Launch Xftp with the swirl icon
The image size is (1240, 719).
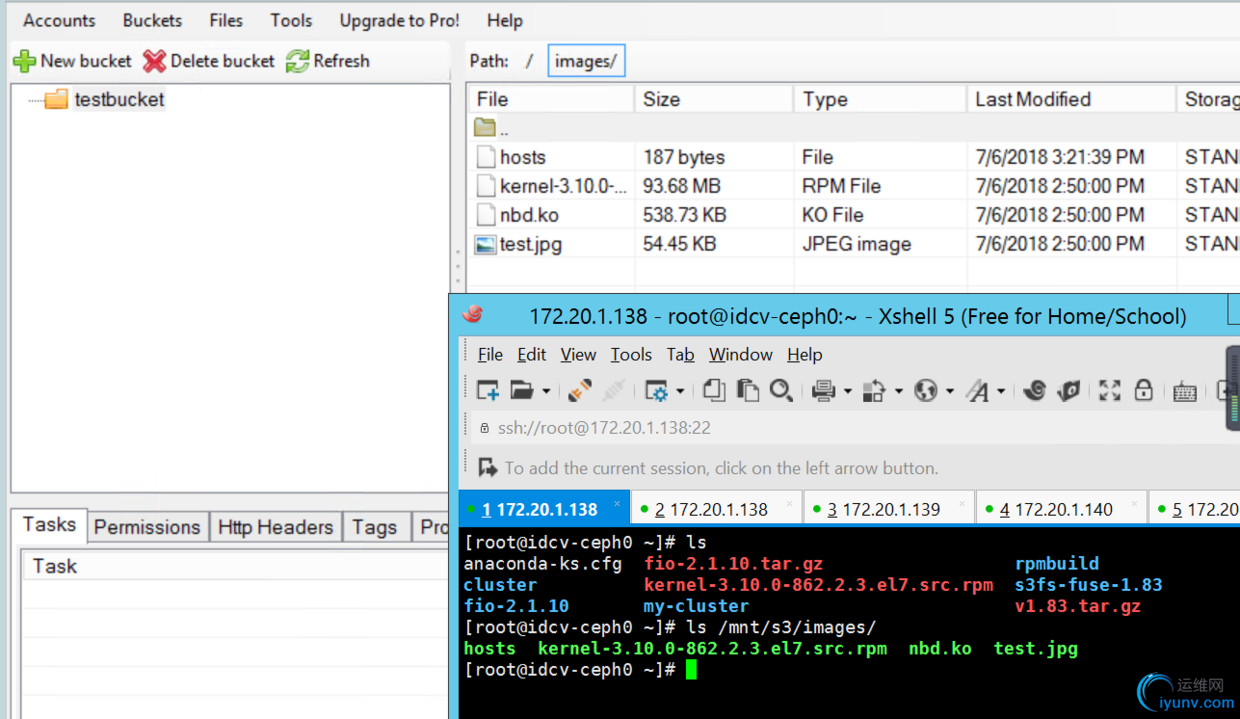(1034, 391)
